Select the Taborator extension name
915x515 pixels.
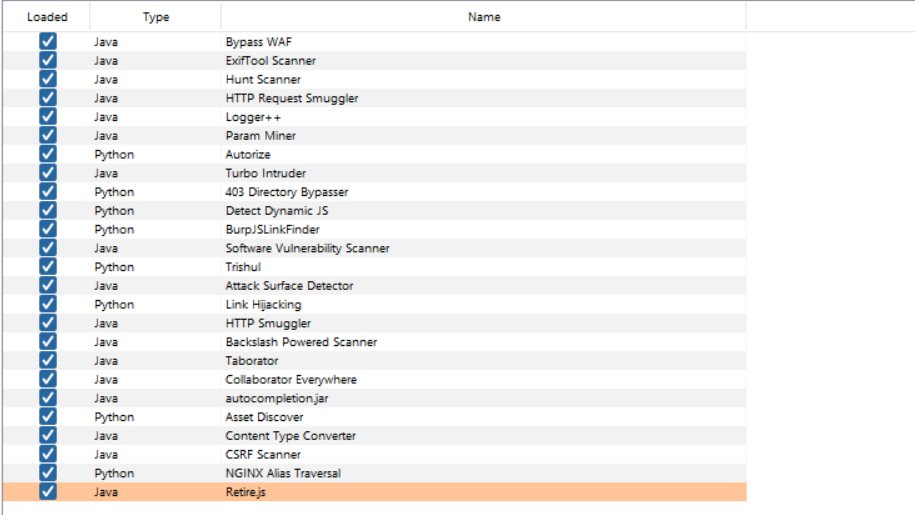pos(252,360)
